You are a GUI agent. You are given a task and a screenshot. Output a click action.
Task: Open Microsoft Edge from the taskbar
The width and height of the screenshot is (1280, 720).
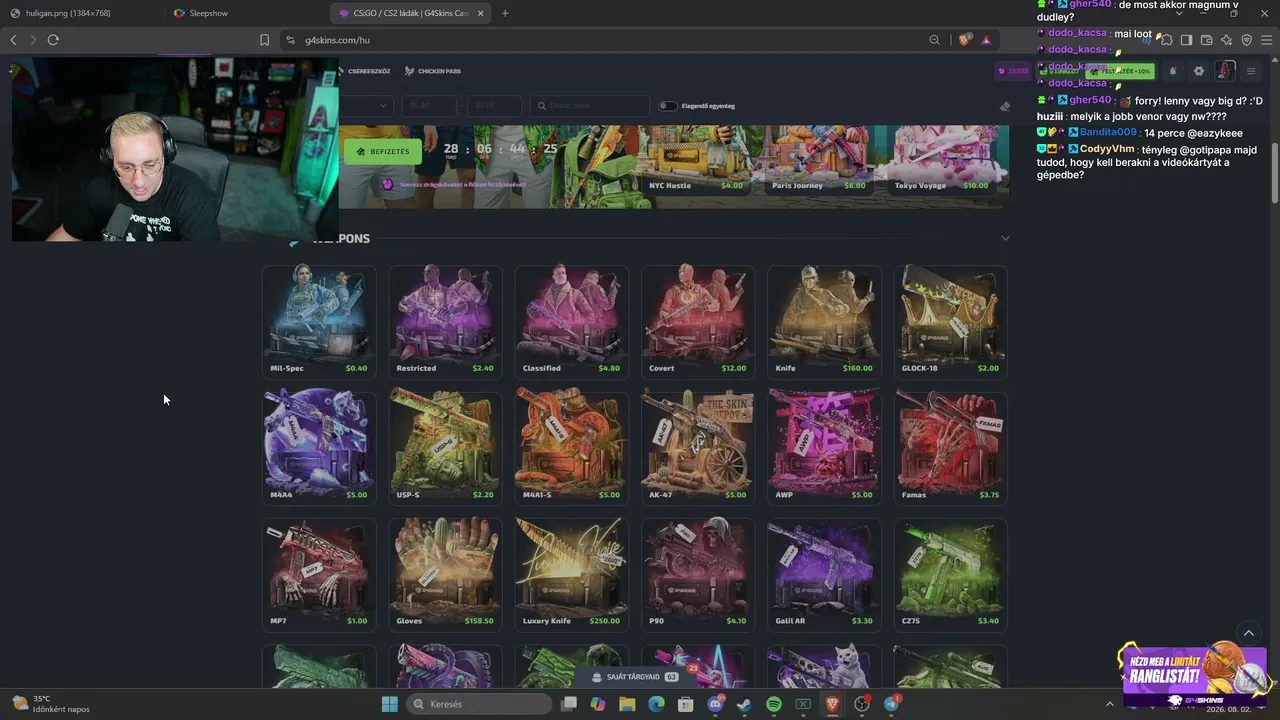pos(656,704)
